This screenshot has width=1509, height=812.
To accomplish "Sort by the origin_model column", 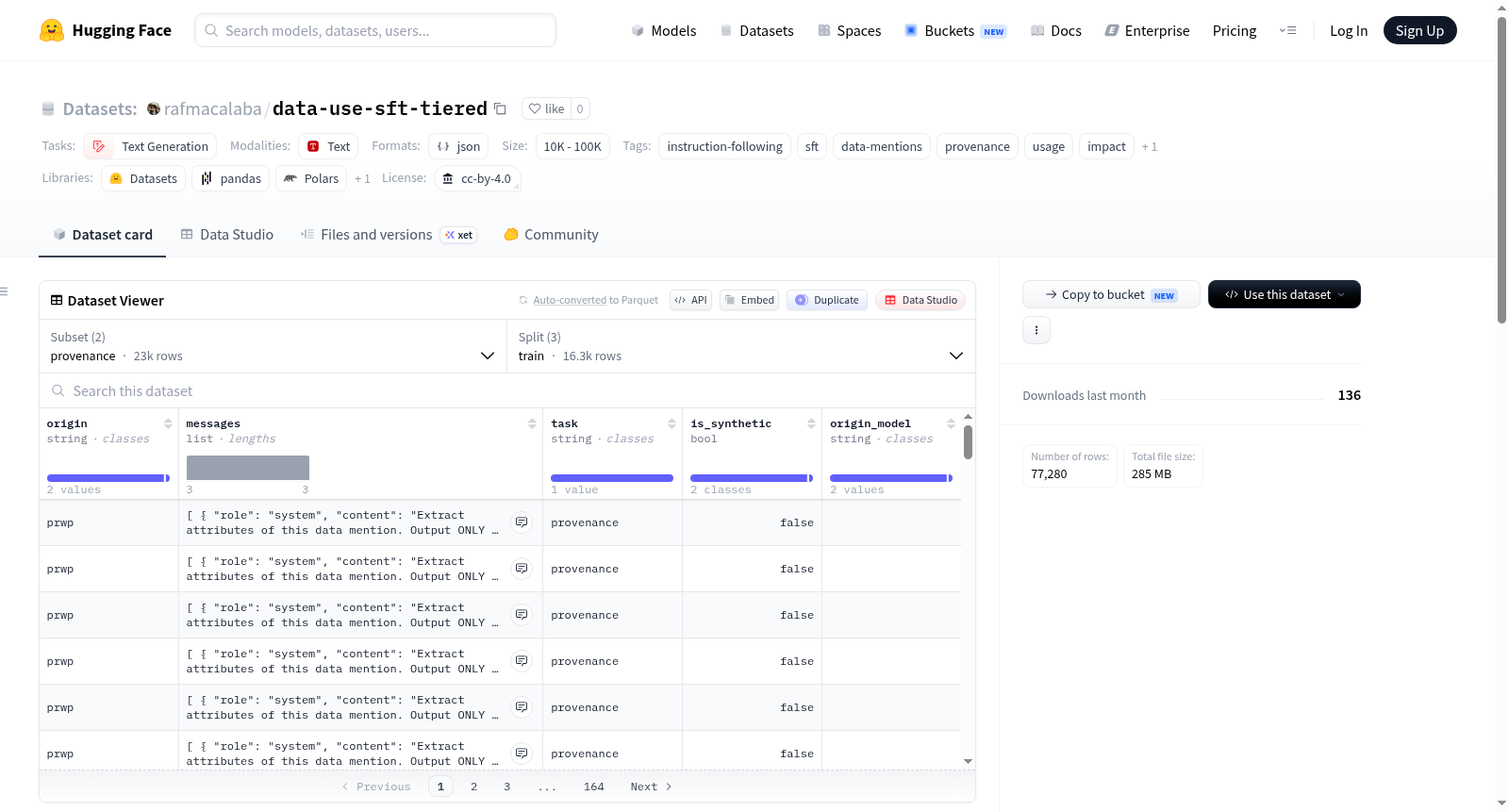I will (x=951, y=423).
